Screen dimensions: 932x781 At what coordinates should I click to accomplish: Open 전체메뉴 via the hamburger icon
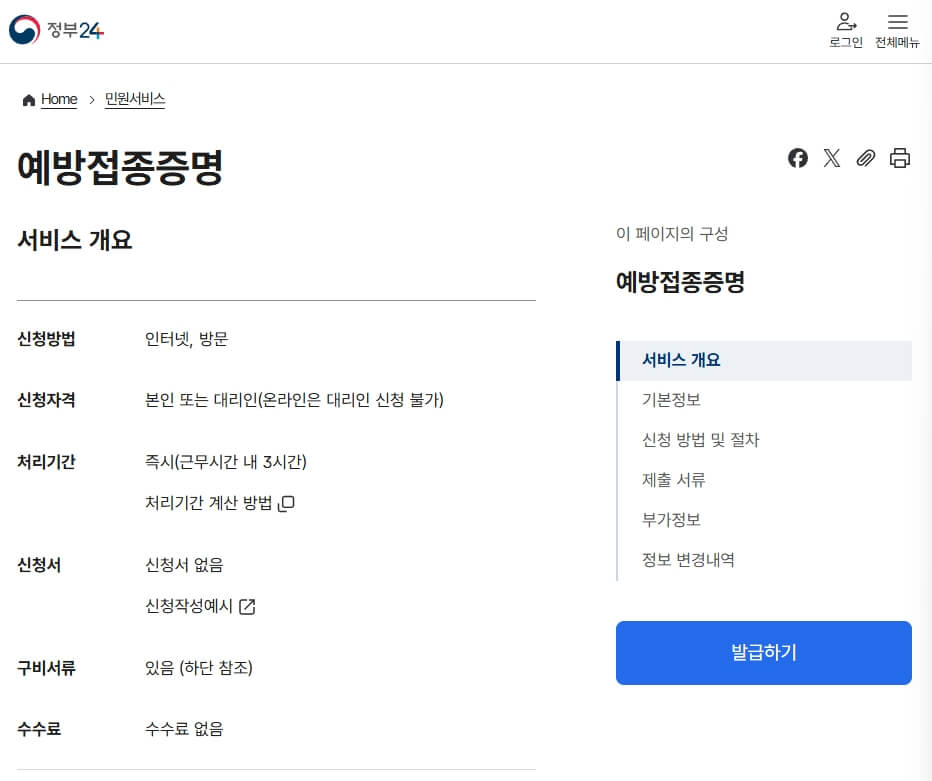[897, 29]
